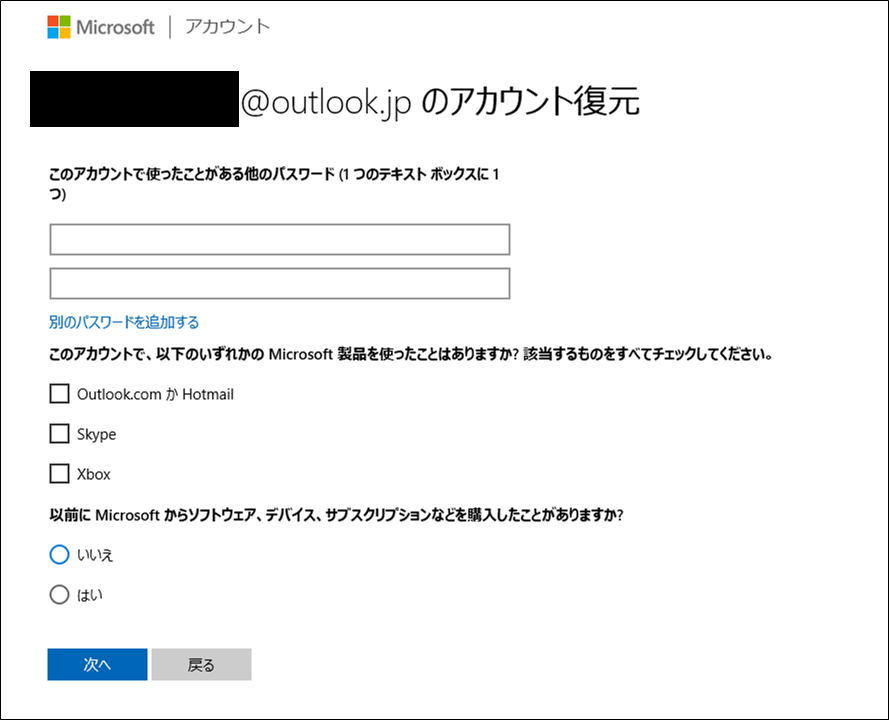Viewport: 889px width, 720px height.
Task: Check the Xbox checkbox
Action: pyautogui.click(x=60, y=473)
